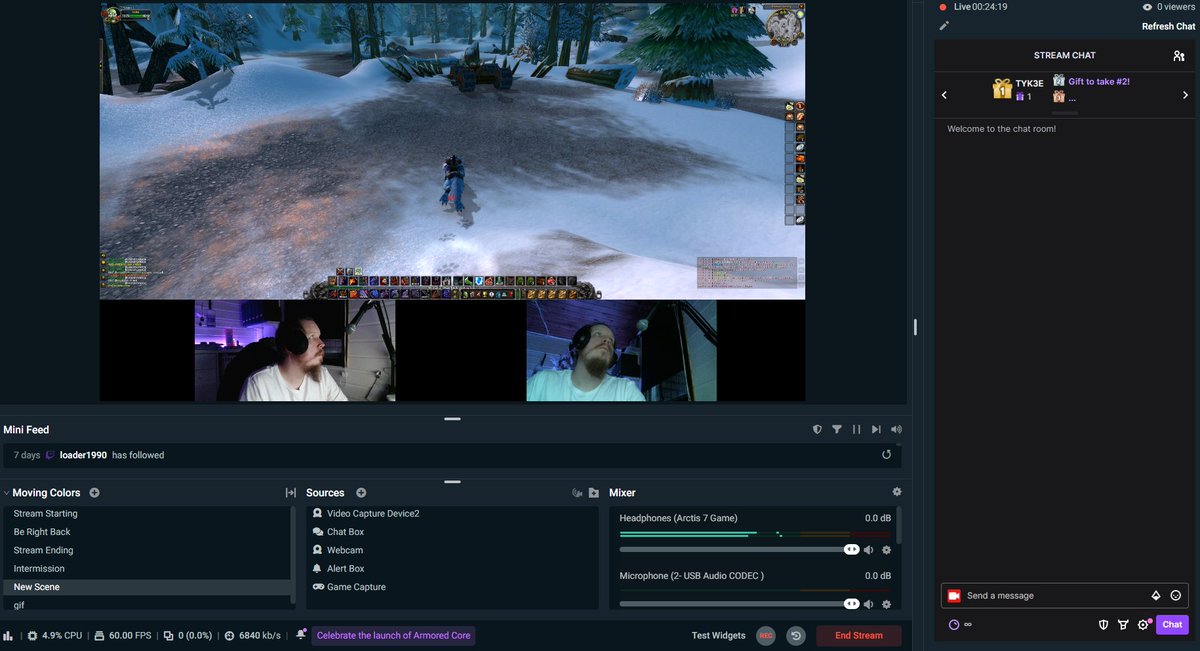Mute the Microphone USB Audio CODEC
This screenshot has width=1200, height=651.
[x=869, y=604]
